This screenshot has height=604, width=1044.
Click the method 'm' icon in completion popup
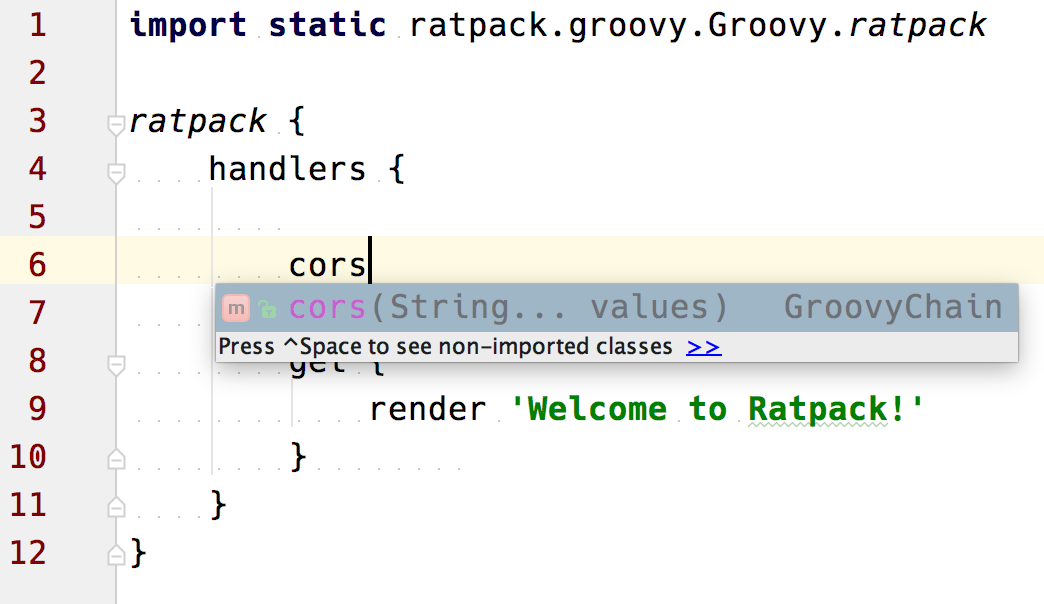[x=236, y=308]
